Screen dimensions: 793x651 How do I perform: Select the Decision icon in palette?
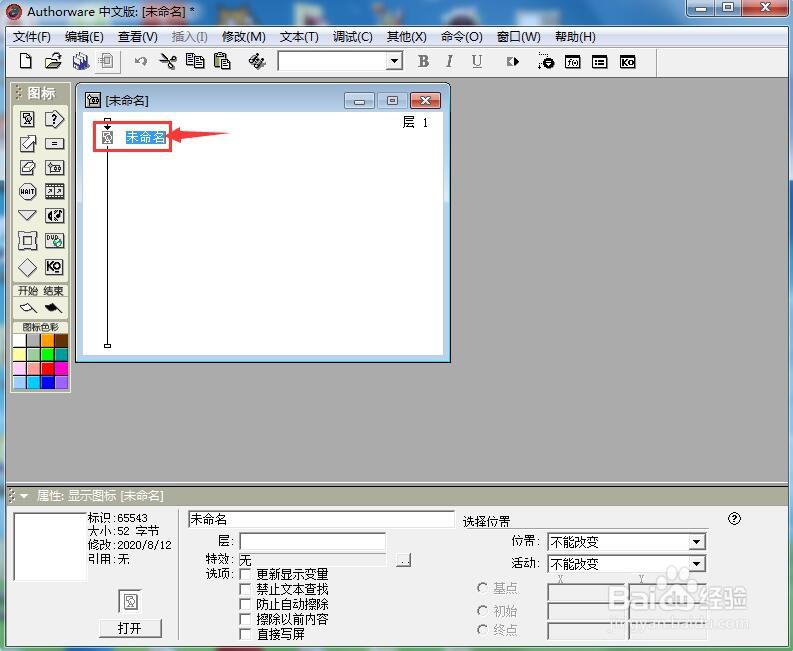(54, 119)
